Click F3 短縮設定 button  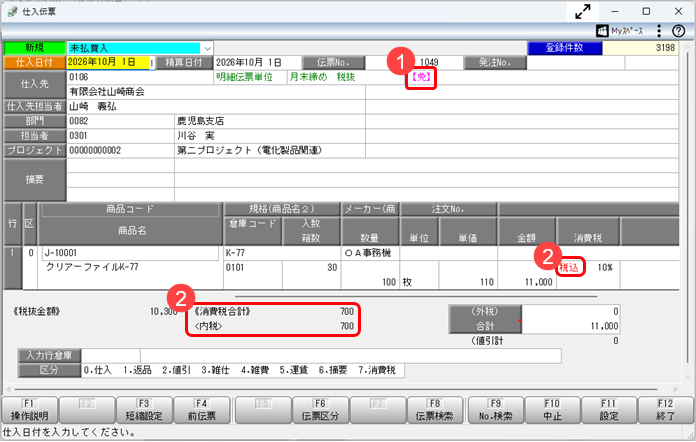pos(144,410)
